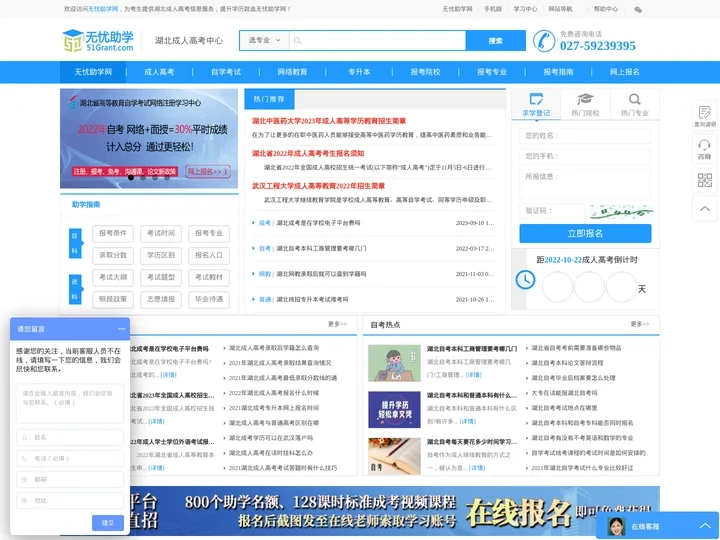
Task: Open the 网络教育 navigation menu item
Action: pyautogui.click(x=292, y=72)
